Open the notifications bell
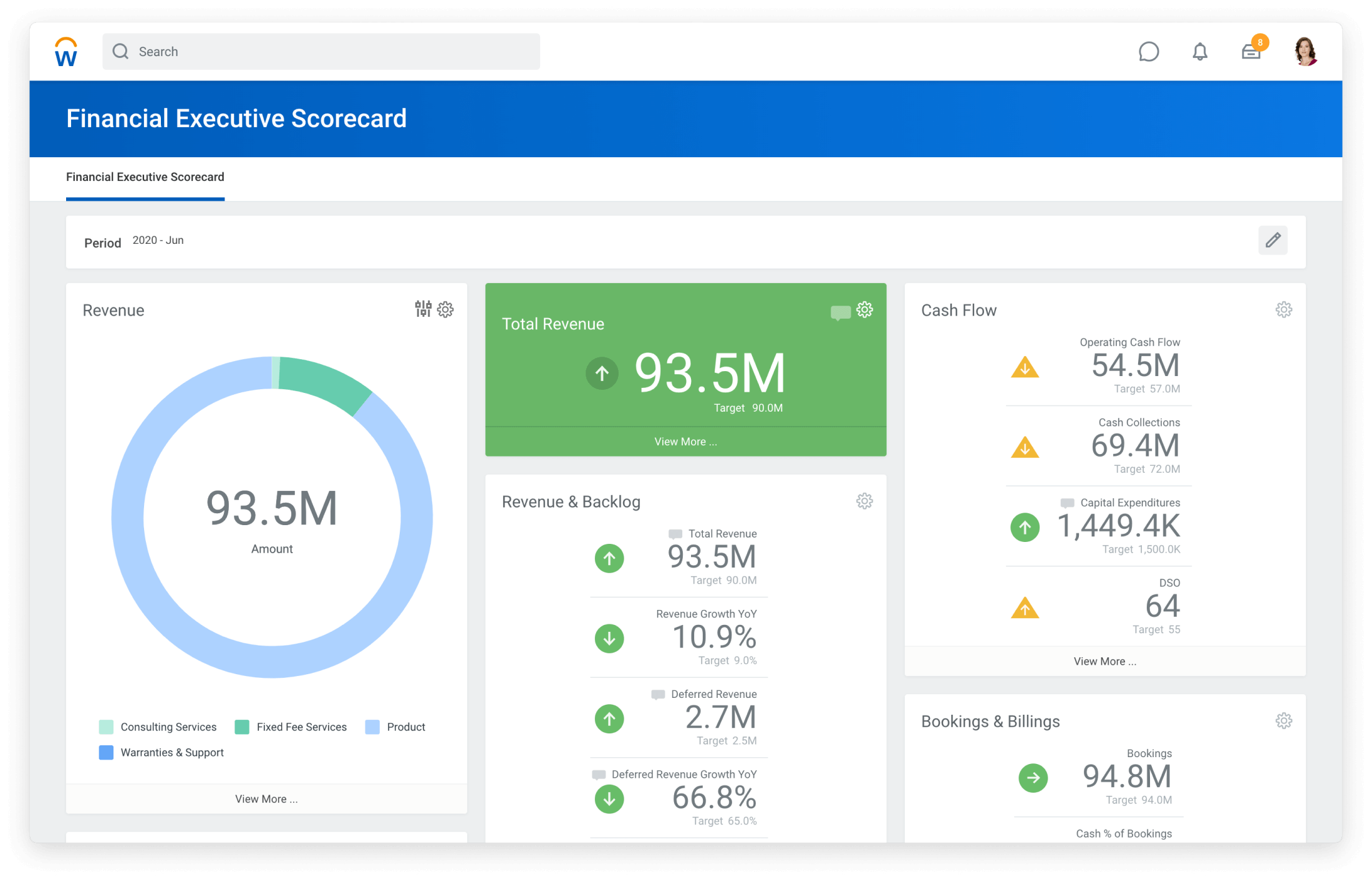Viewport: 1372px width, 880px height. click(1199, 52)
